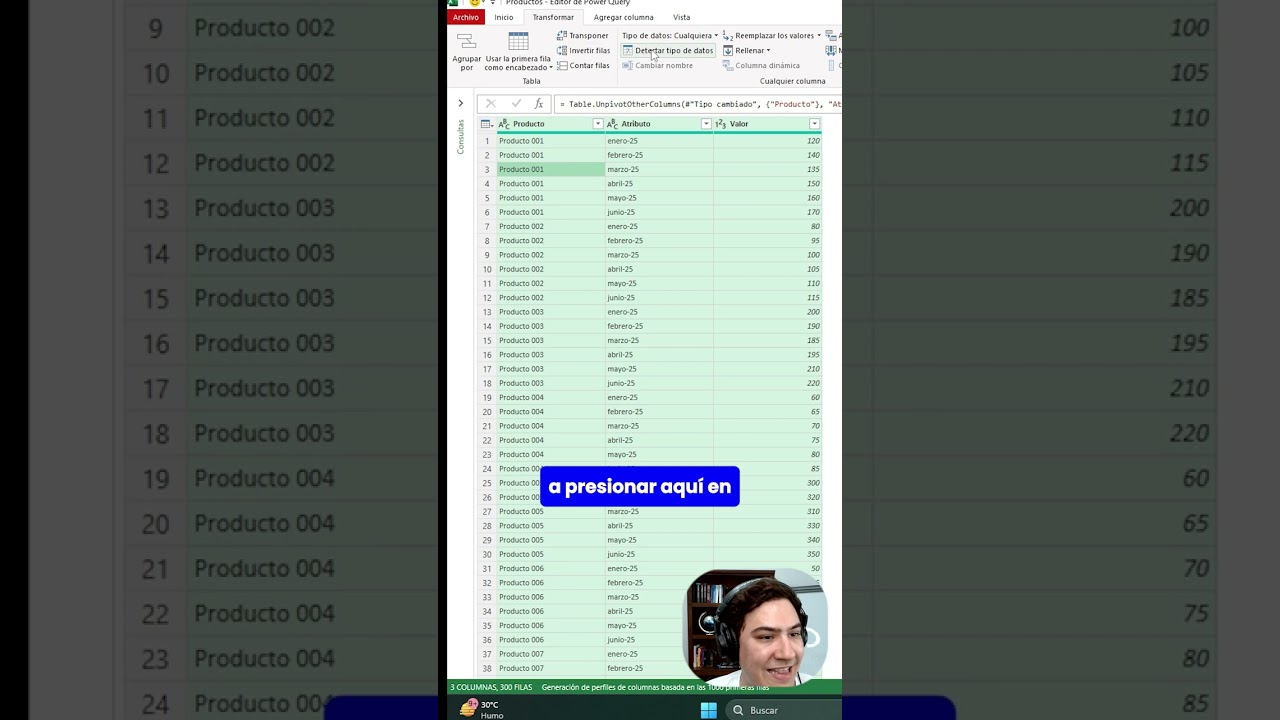Expand the Rellenar dropdown arrow
Image resolution: width=1280 pixels, height=720 pixels.
tap(768, 50)
